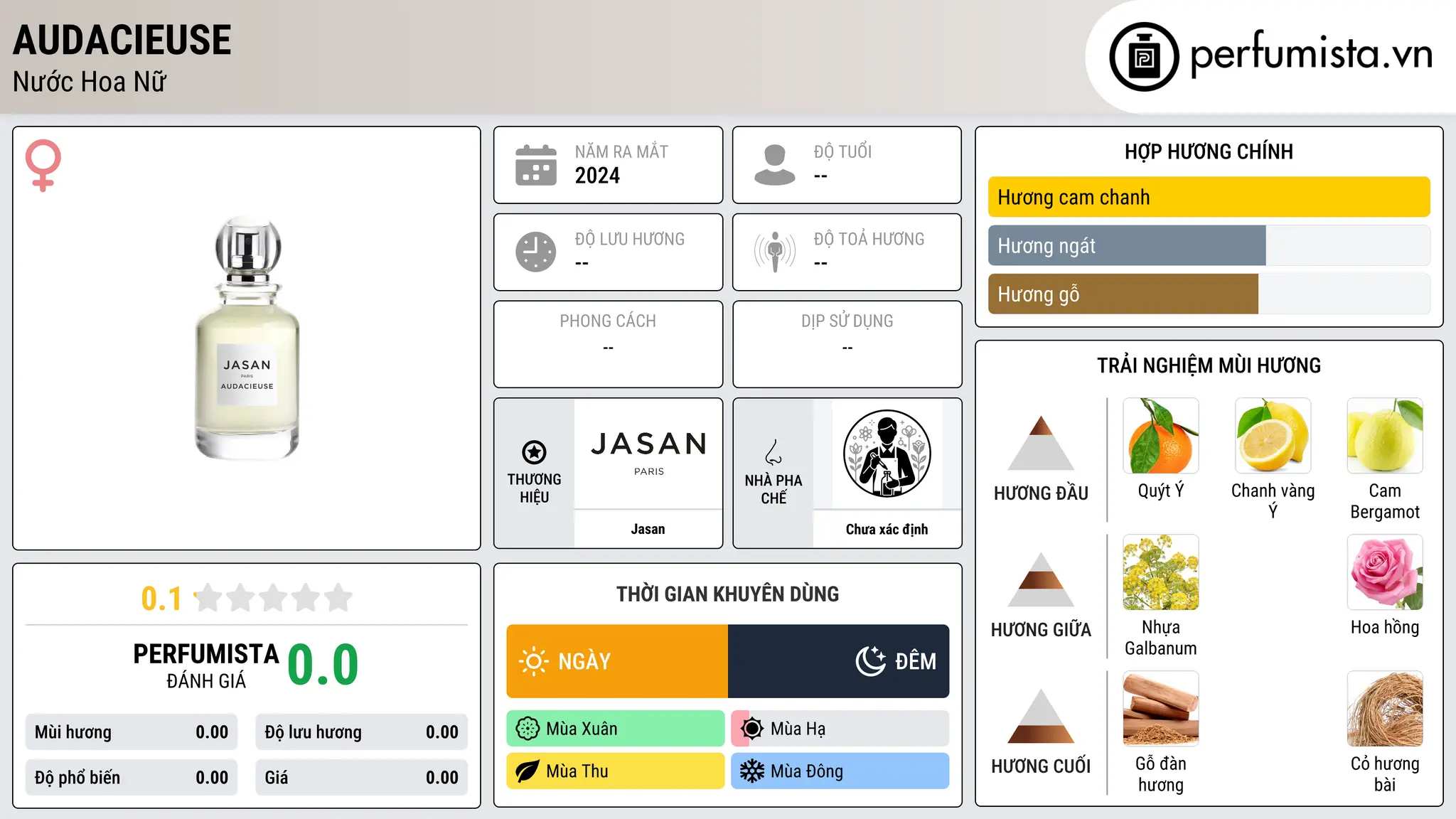Click the Nước Hoa Nữ subtitle
The height and width of the screenshot is (819, 1456).
coord(90,82)
